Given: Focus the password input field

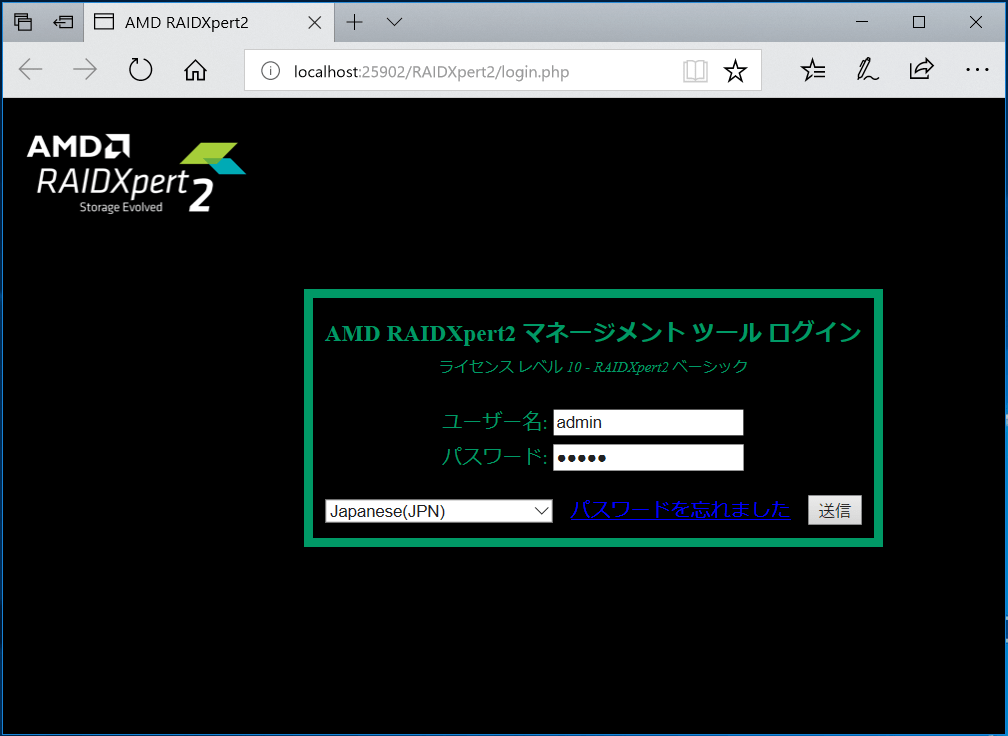Looking at the screenshot, I should click(648, 458).
